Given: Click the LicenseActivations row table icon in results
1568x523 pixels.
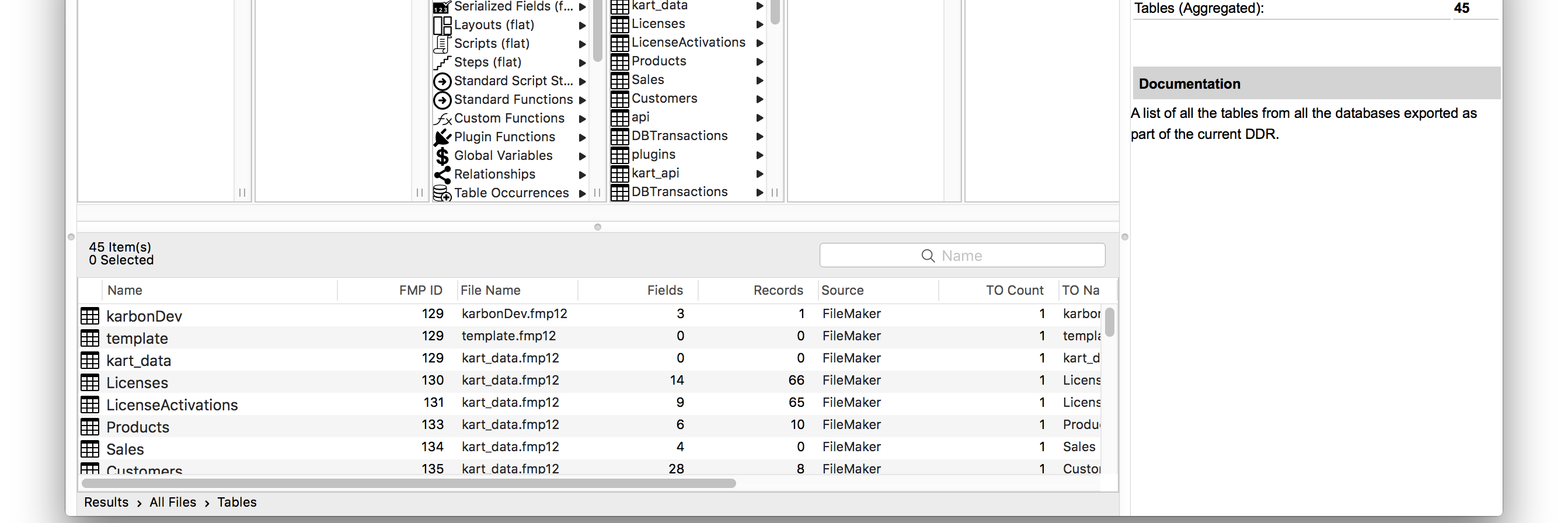Looking at the screenshot, I should click(x=89, y=405).
